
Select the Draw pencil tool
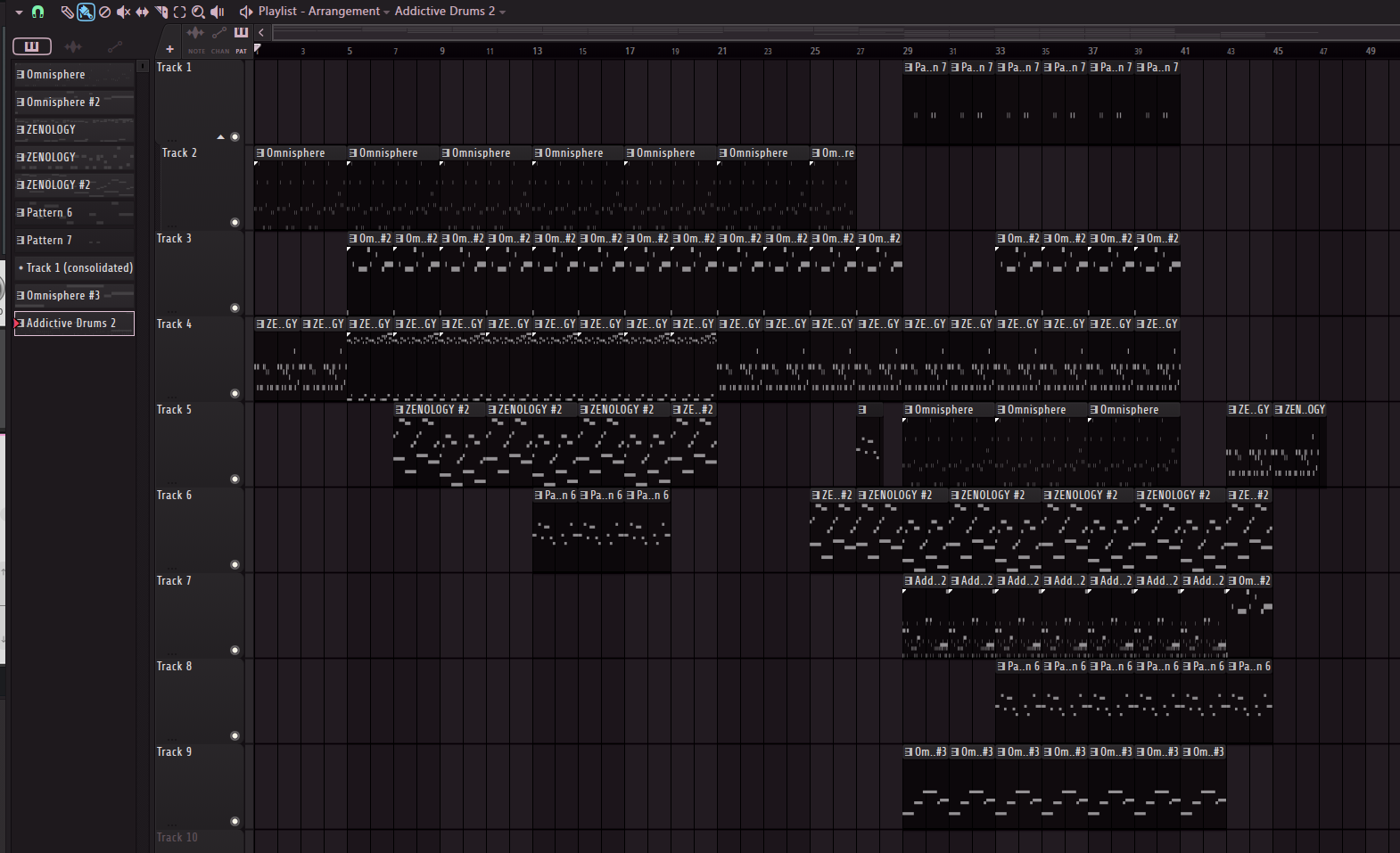(x=67, y=12)
